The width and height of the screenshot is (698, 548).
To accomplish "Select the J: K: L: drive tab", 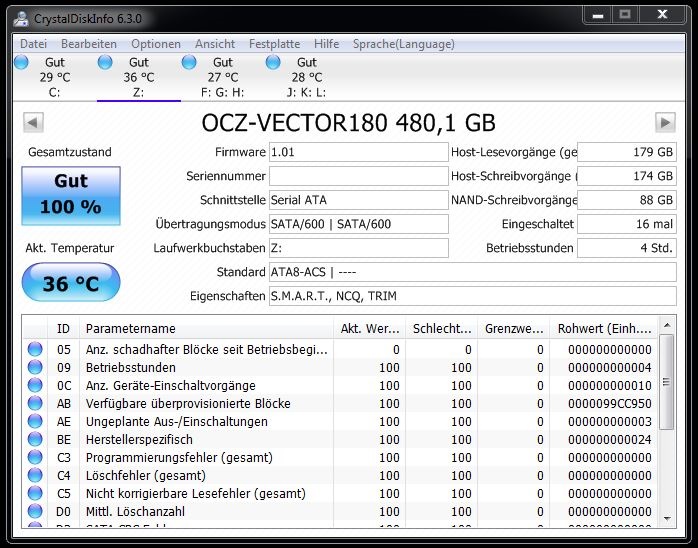I will (307, 77).
